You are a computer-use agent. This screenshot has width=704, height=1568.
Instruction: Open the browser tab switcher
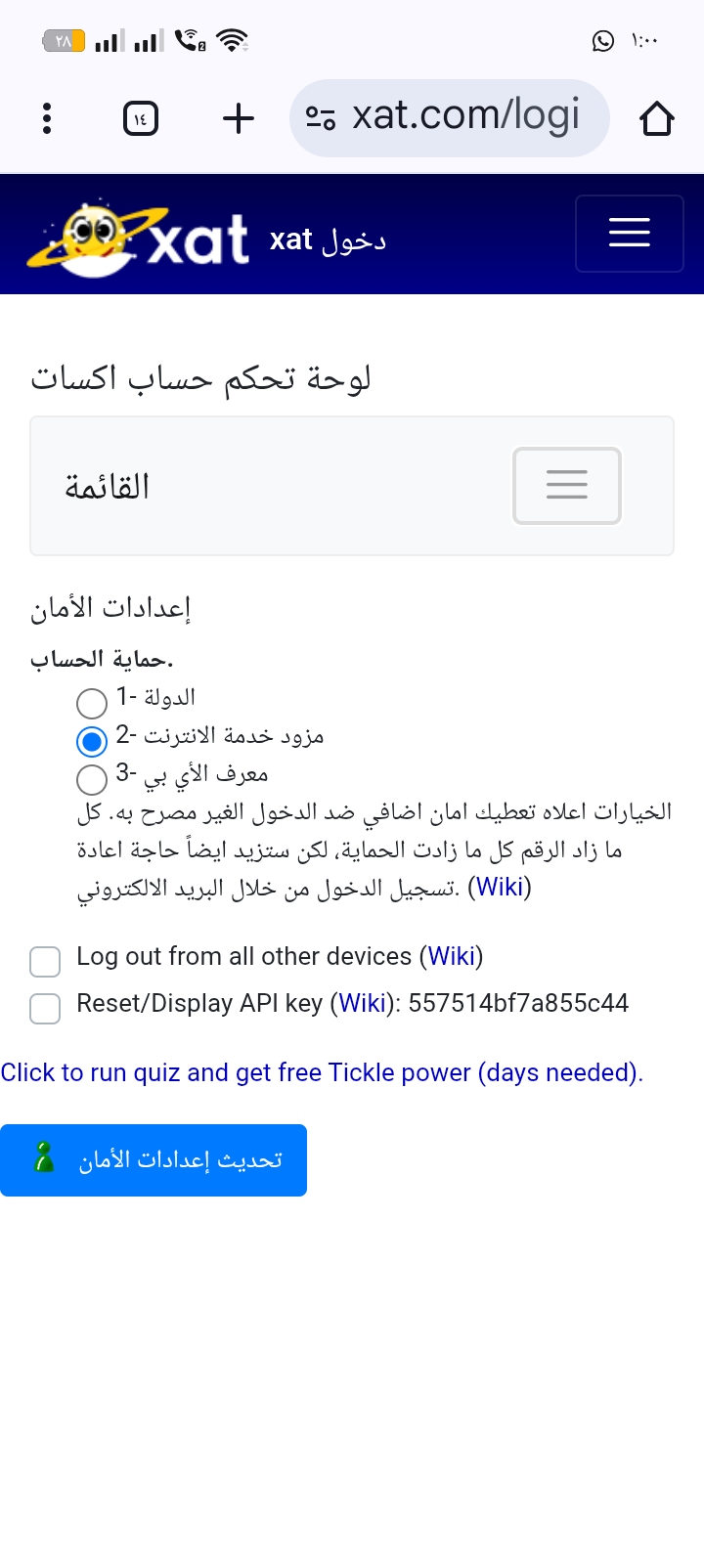coord(141,119)
